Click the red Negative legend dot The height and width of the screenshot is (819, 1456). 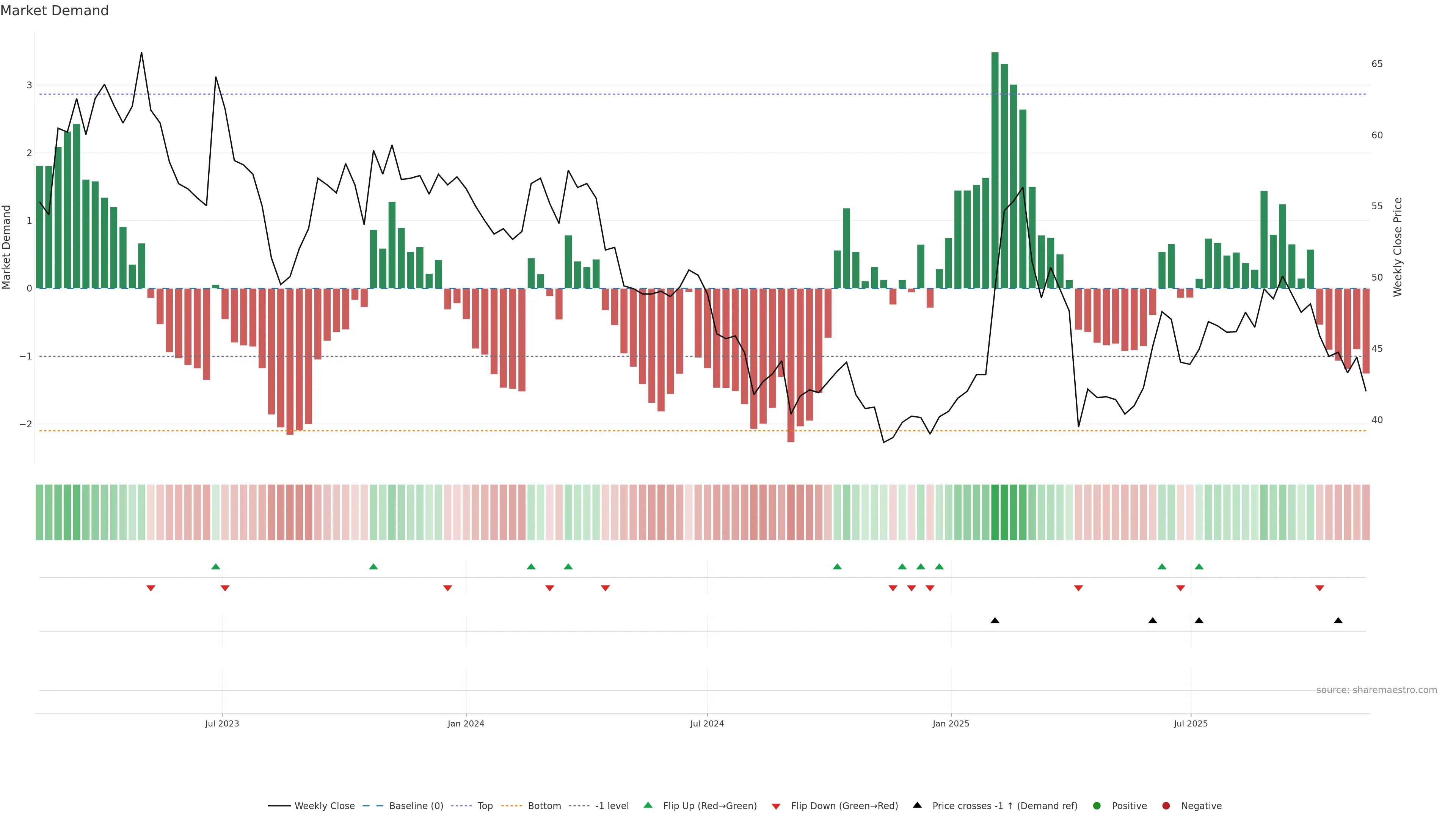tap(1166, 805)
